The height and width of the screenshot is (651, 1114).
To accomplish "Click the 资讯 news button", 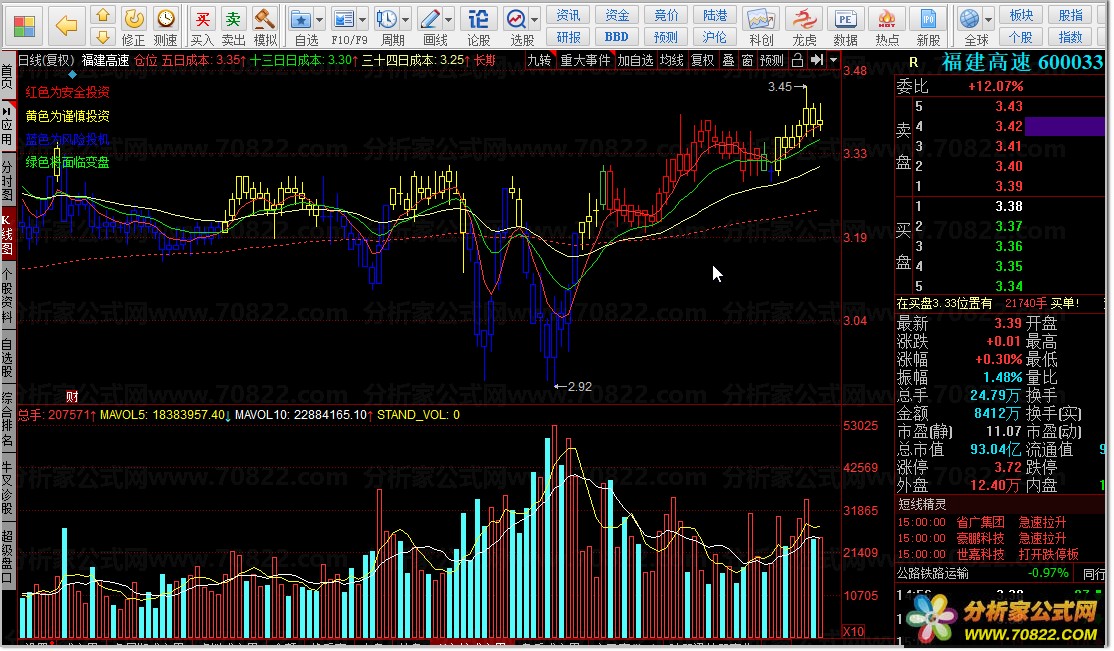I will (568, 15).
